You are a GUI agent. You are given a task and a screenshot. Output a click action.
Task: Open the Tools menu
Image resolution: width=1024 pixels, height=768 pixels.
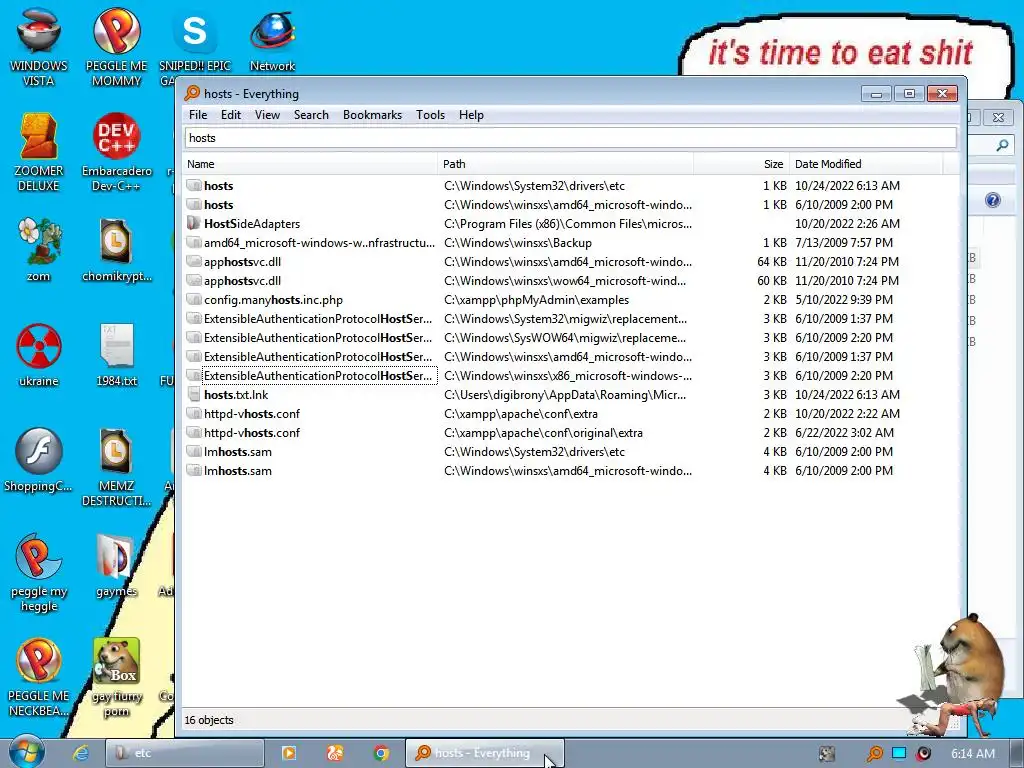[430, 115]
